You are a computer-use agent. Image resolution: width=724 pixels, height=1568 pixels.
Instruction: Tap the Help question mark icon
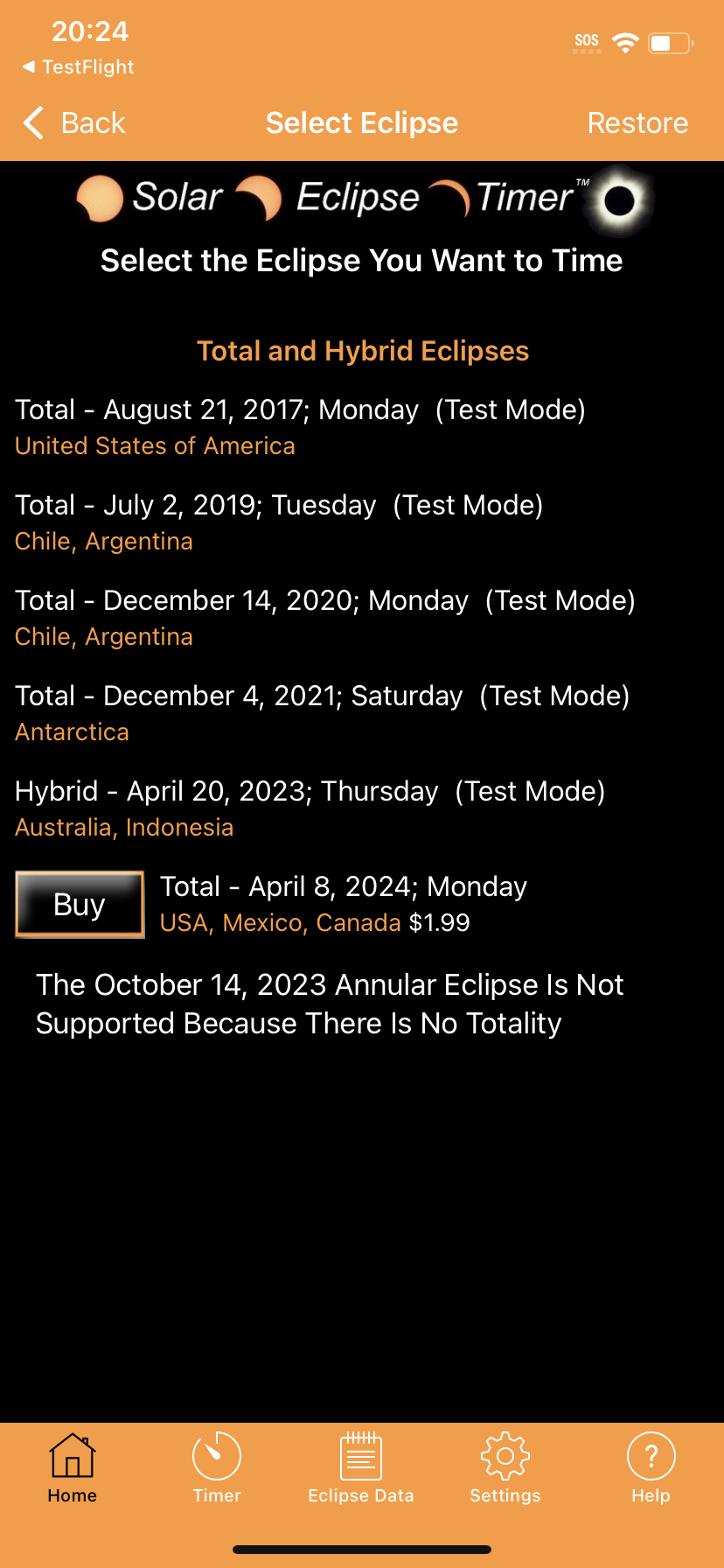tap(651, 1457)
